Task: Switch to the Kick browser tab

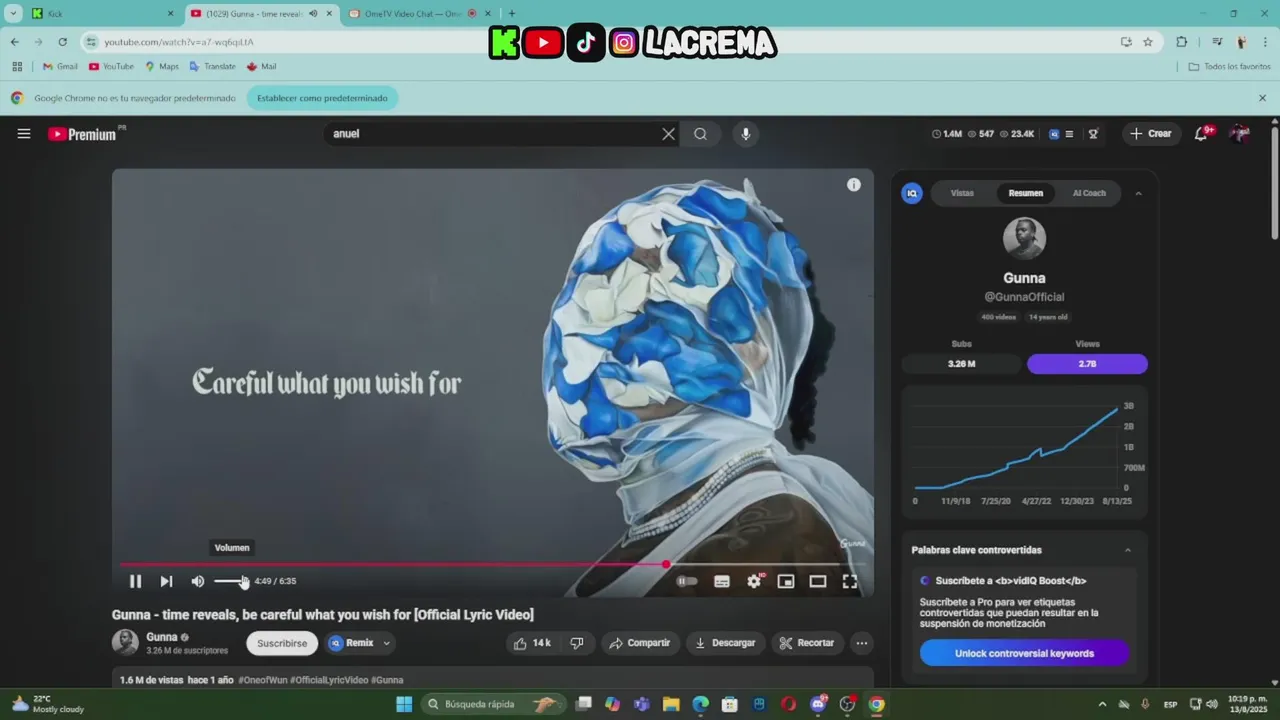Action: point(100,14)
